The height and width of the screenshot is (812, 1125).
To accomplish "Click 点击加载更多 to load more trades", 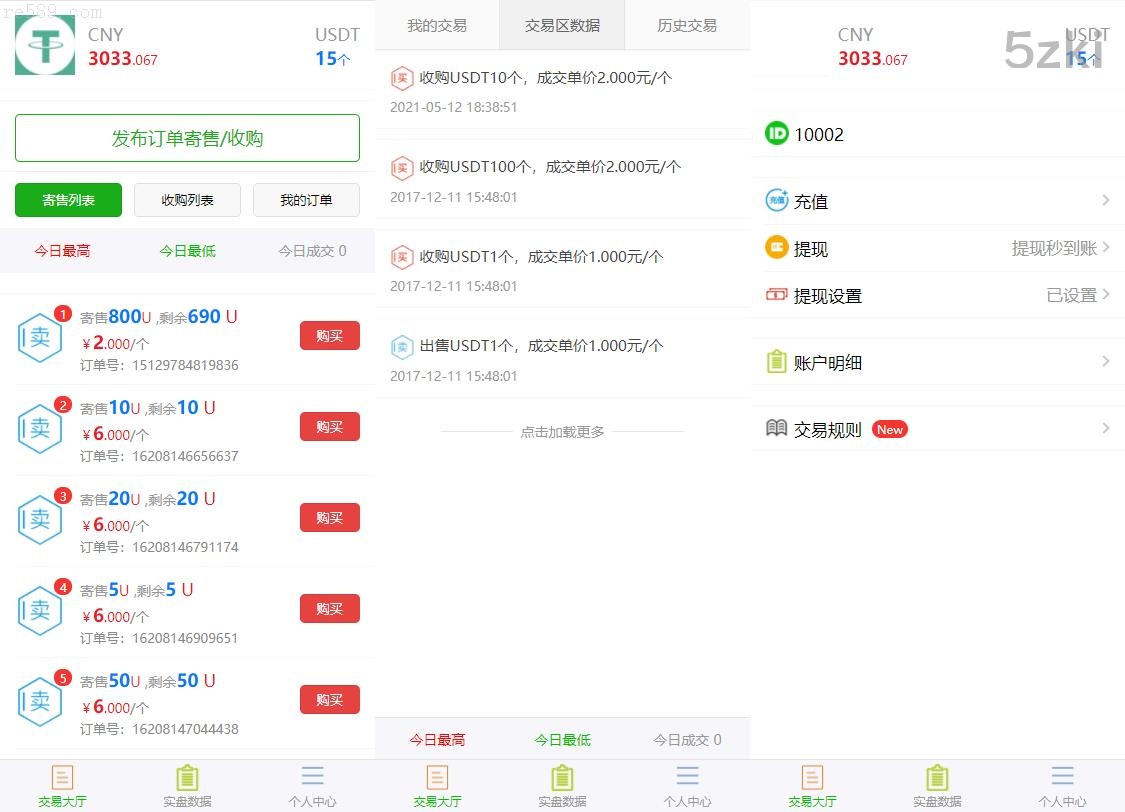I will (562, 432).
